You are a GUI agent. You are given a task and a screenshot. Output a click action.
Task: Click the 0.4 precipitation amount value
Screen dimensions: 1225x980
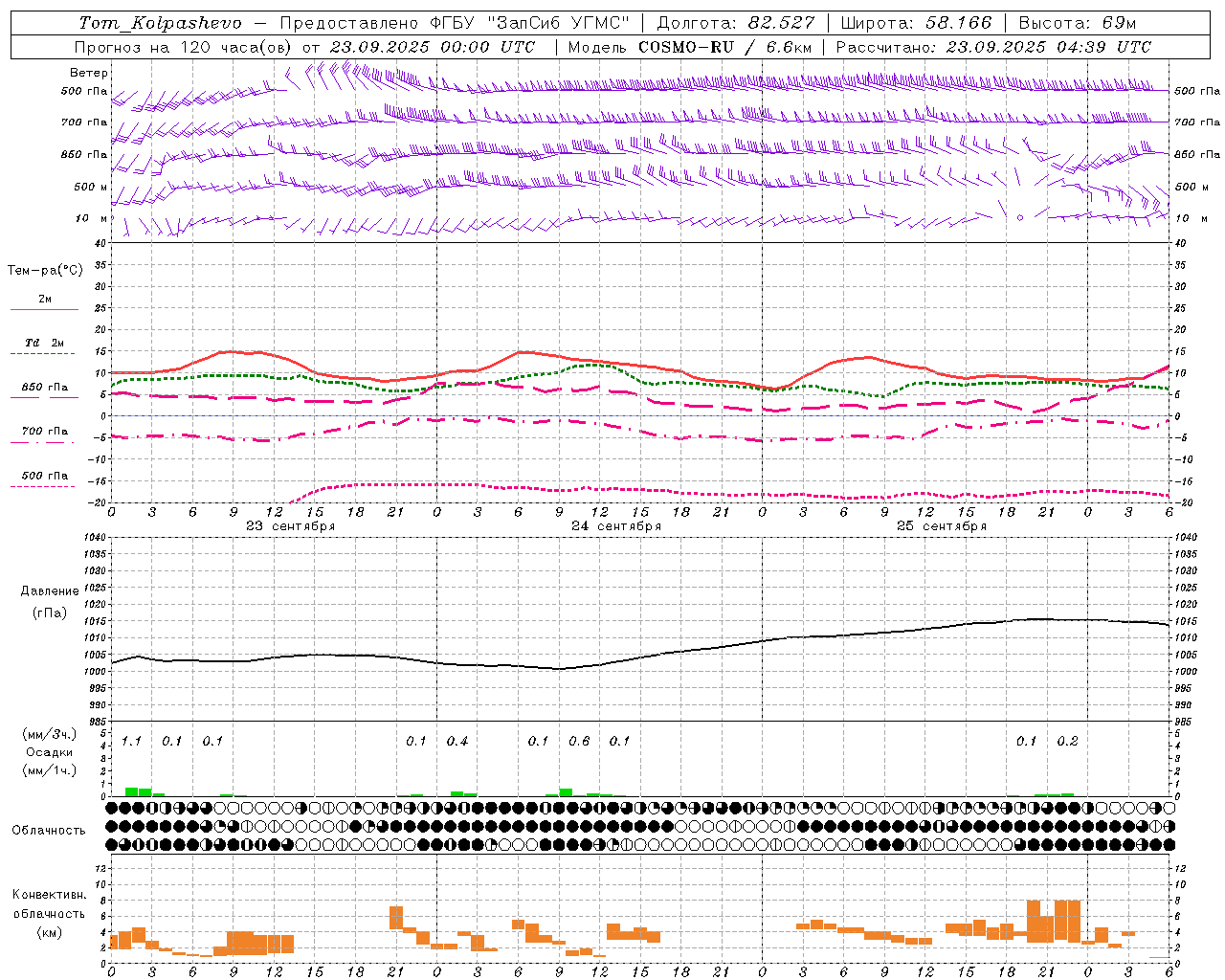pos(457,741)
